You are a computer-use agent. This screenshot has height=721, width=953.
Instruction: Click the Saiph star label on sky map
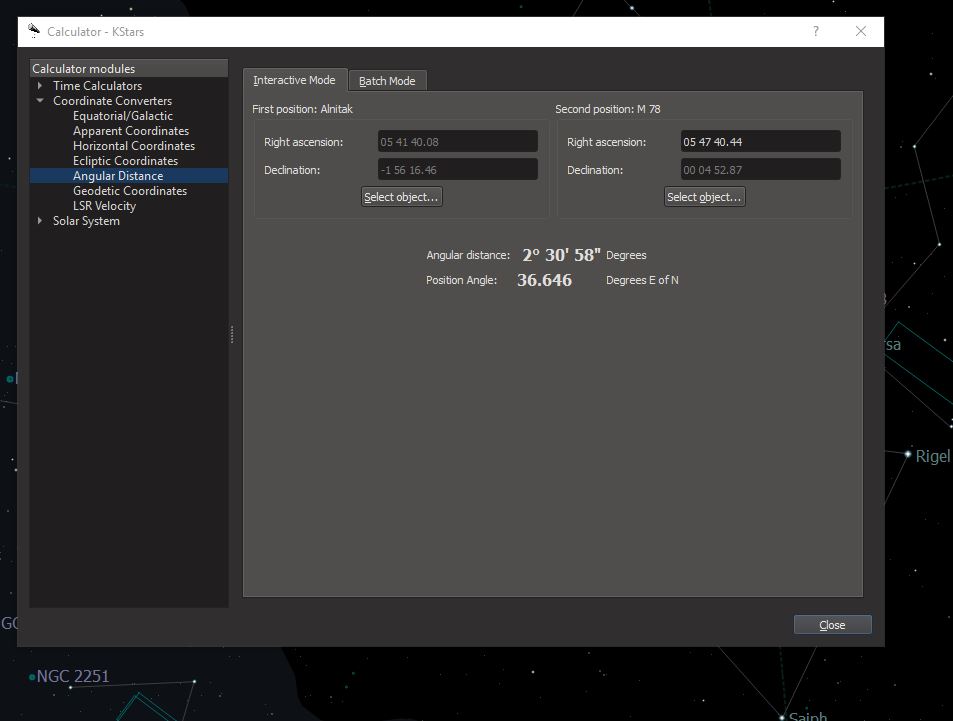(x=807, y=716)
